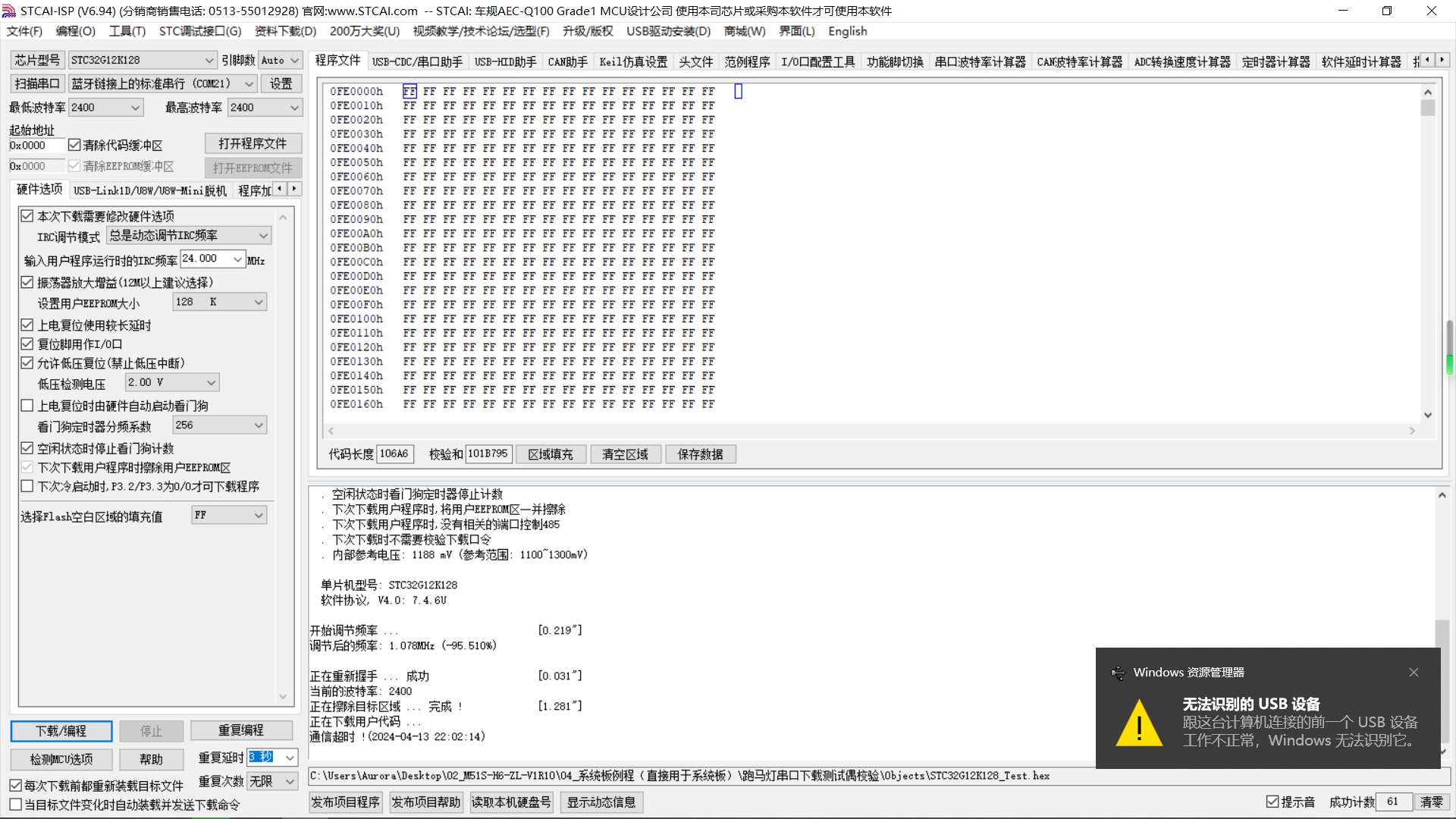This screenshot has height=819, width=1456.
Task: Switch to the CAN助手 tab
Action: [x=567, y=62]
